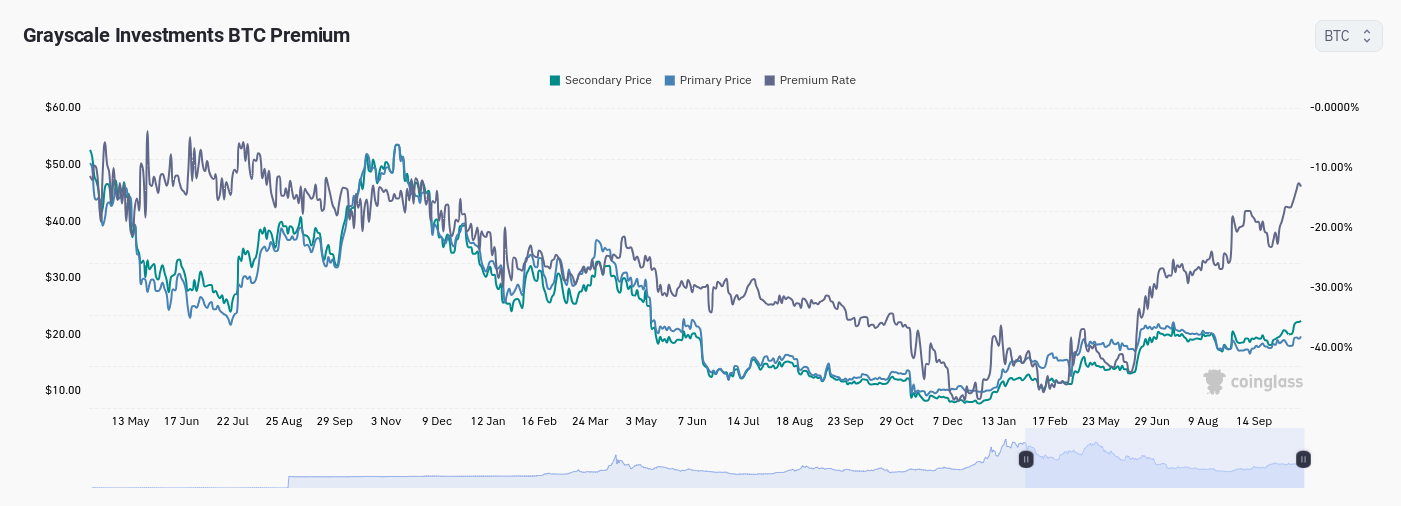Click the -40.00% premium axis label
This screenshot has width=1401, height=506.
1334,347
